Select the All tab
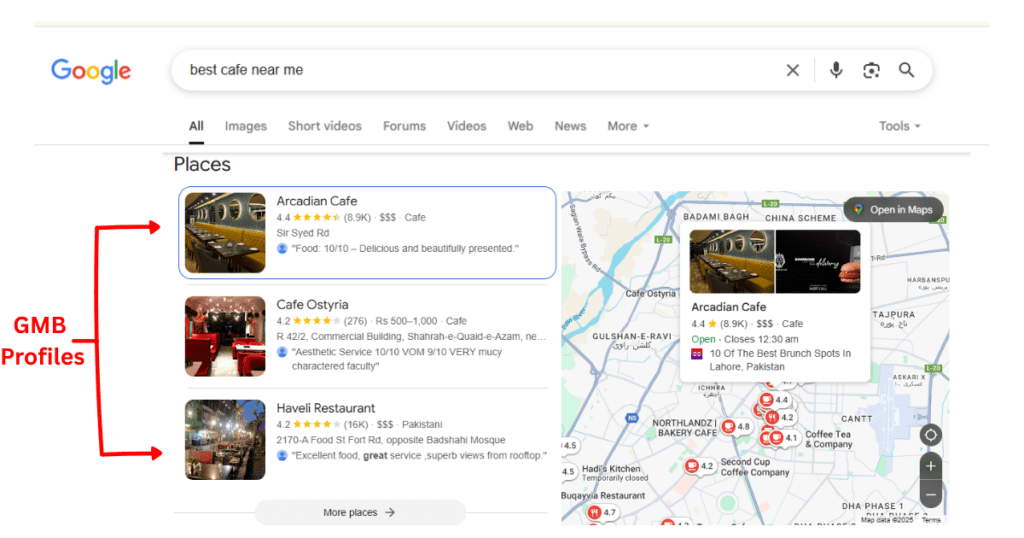The height and width of the screenshot is (538, 1024). 197,126
